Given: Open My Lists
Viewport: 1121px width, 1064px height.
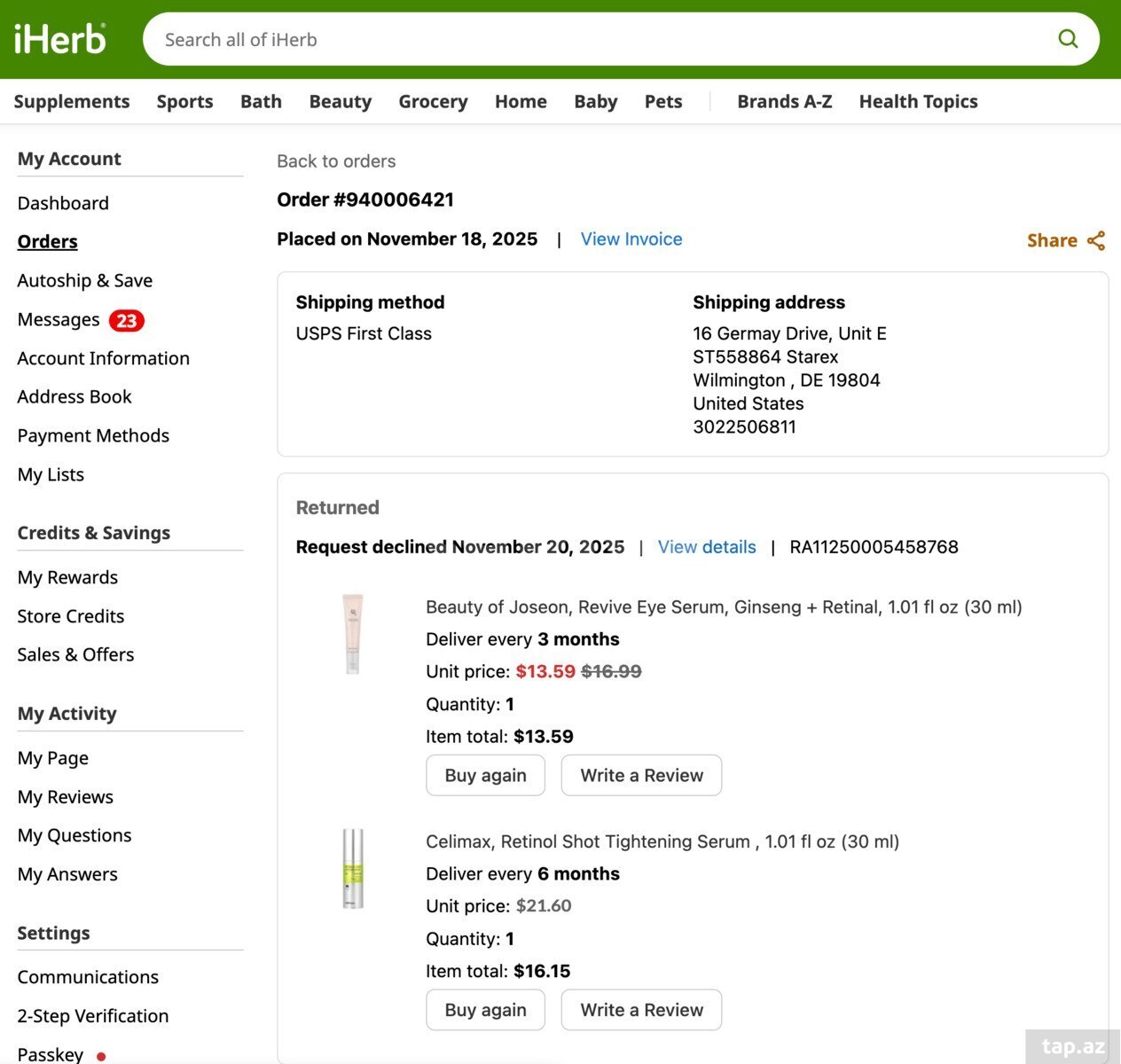Looking at the screenshot, I should click(51, 474).
